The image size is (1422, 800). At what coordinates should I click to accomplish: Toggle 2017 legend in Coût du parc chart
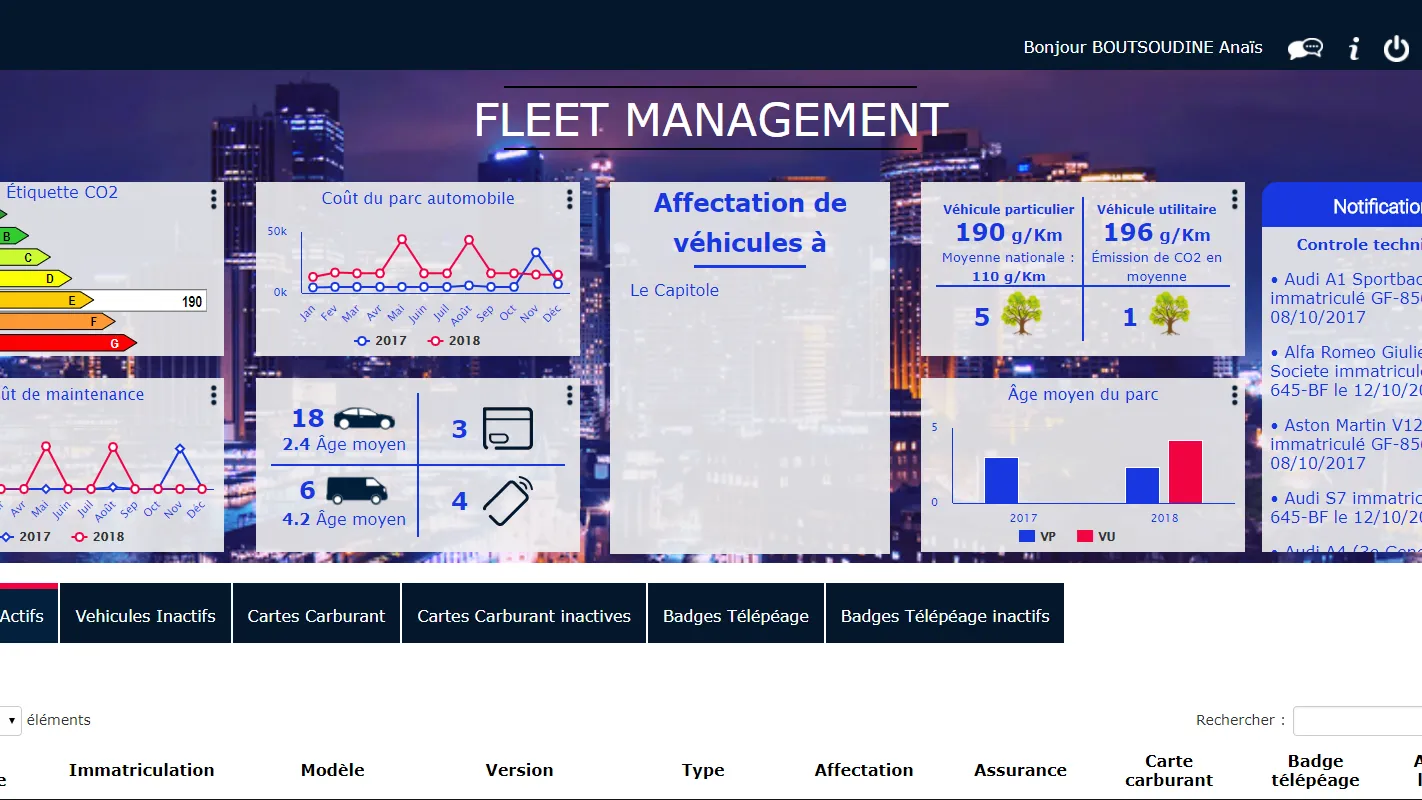pyautogui.click(x=380, y=340)
